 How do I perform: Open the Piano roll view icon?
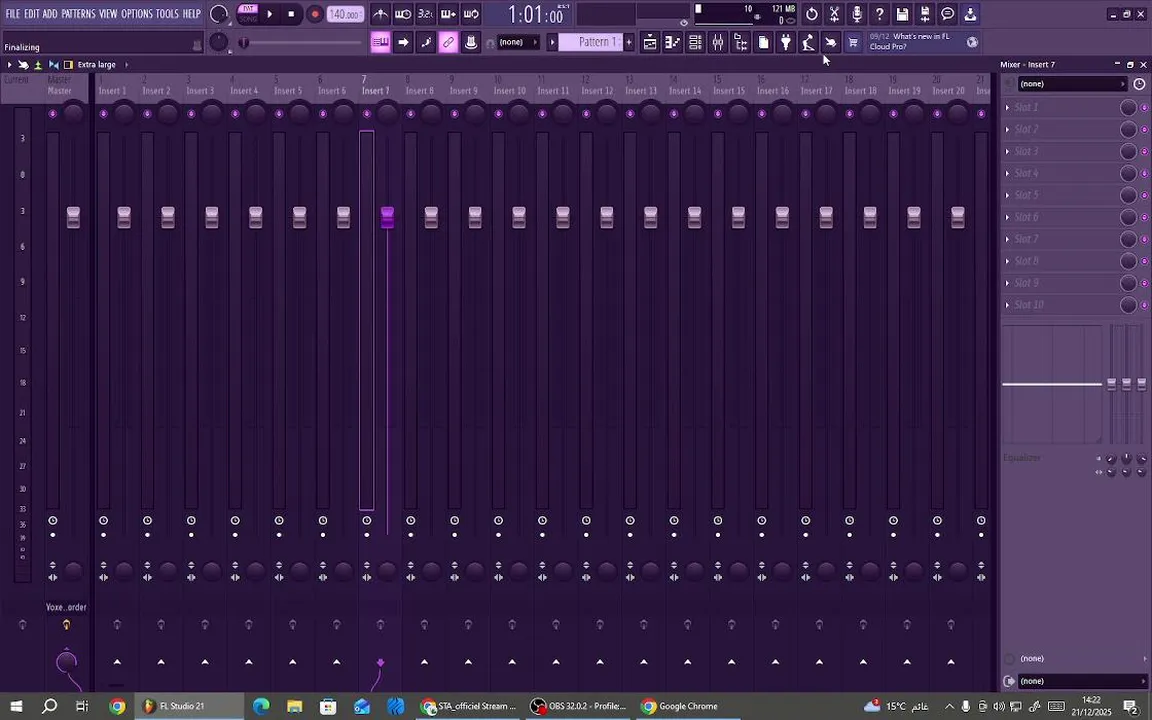point(672,43)
